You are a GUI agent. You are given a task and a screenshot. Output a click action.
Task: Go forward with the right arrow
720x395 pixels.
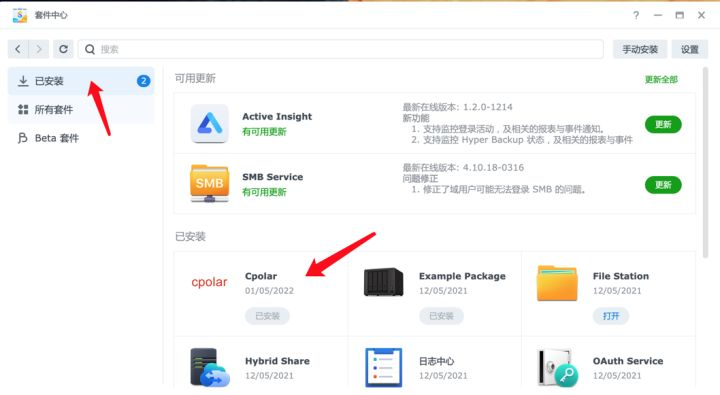[39, 49]
